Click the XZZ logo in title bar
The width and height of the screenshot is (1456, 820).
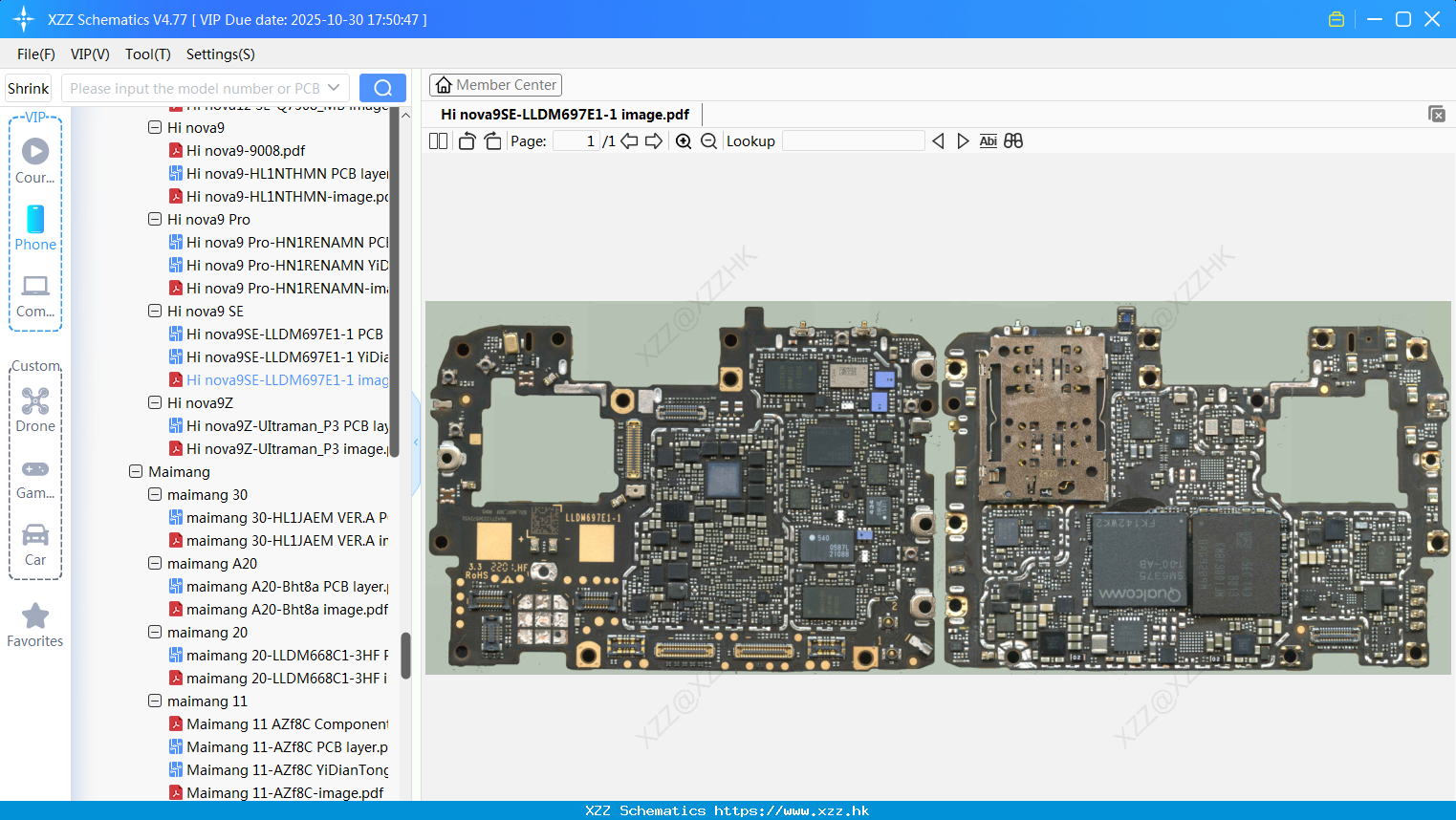[23, 19]
